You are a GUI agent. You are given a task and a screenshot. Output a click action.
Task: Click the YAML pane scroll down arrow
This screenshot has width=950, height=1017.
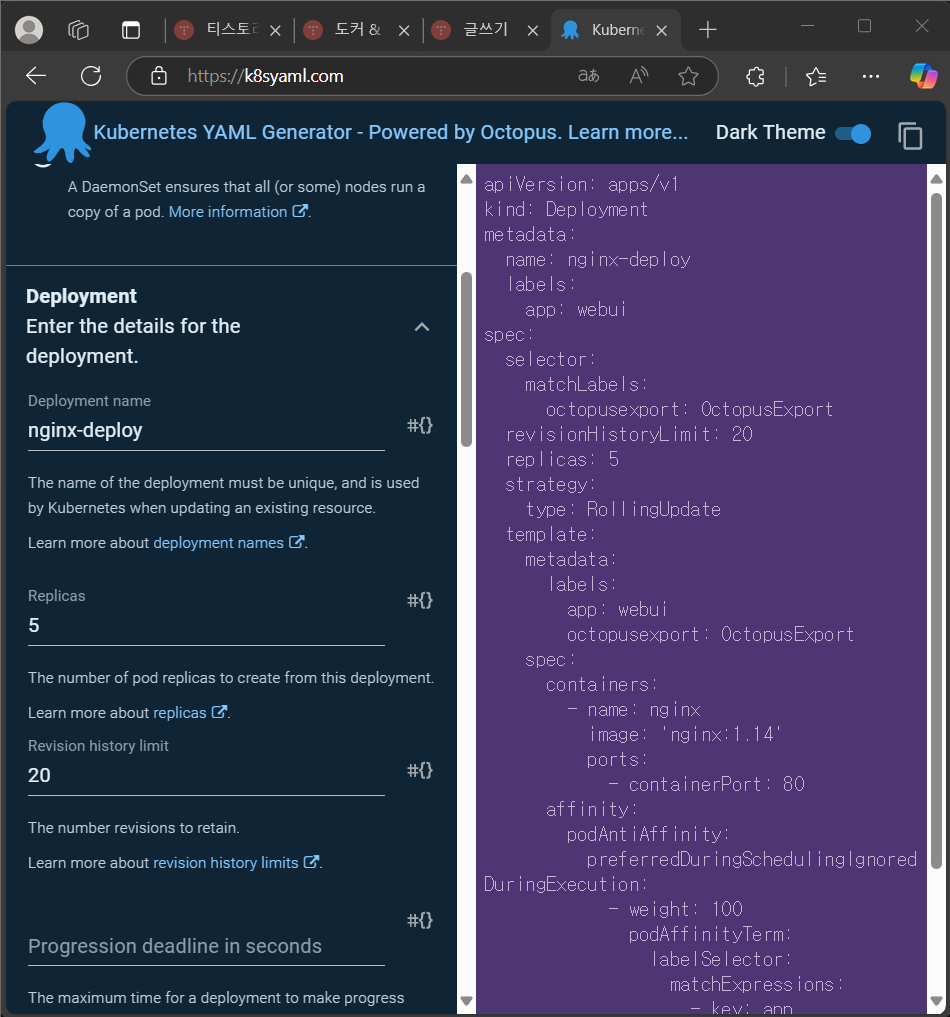pyautogui.click(x=936, y=1001)
